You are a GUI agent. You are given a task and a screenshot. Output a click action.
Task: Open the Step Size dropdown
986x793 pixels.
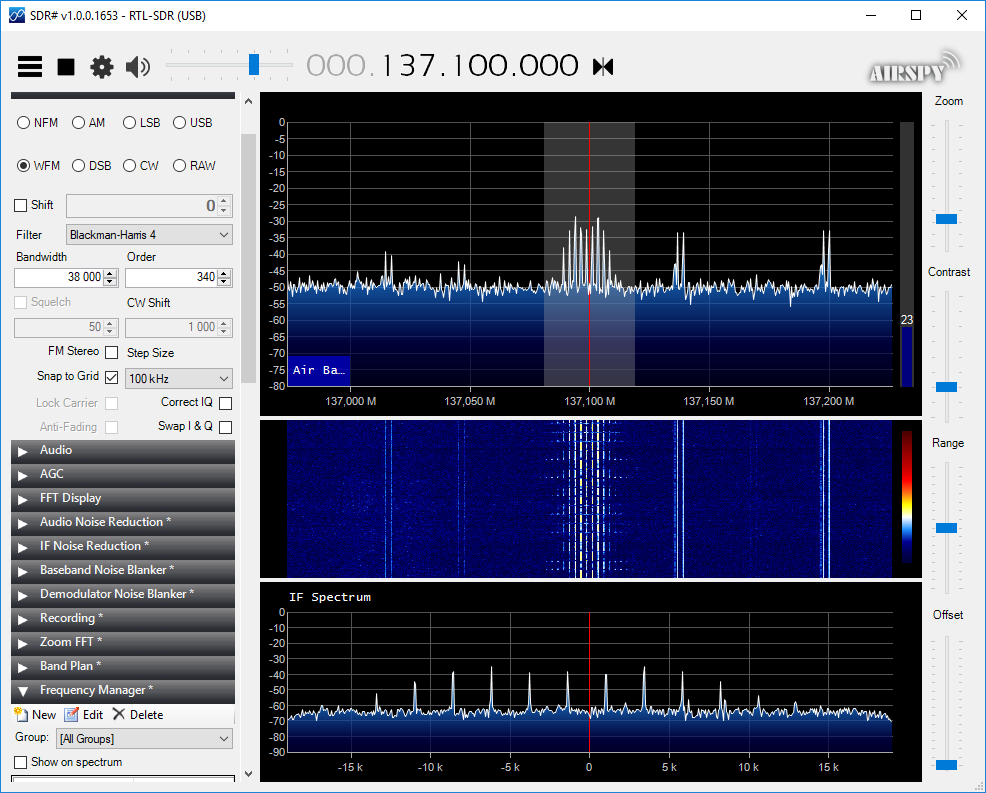click(179, 379)
